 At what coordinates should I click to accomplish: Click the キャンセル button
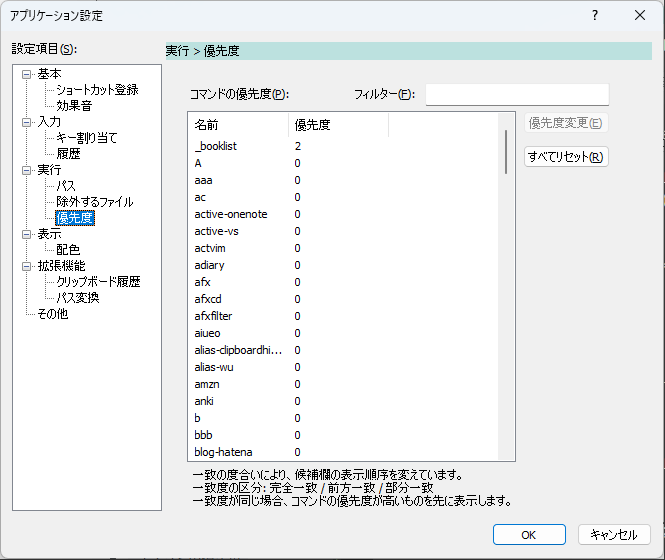click(x=614, y=535)
